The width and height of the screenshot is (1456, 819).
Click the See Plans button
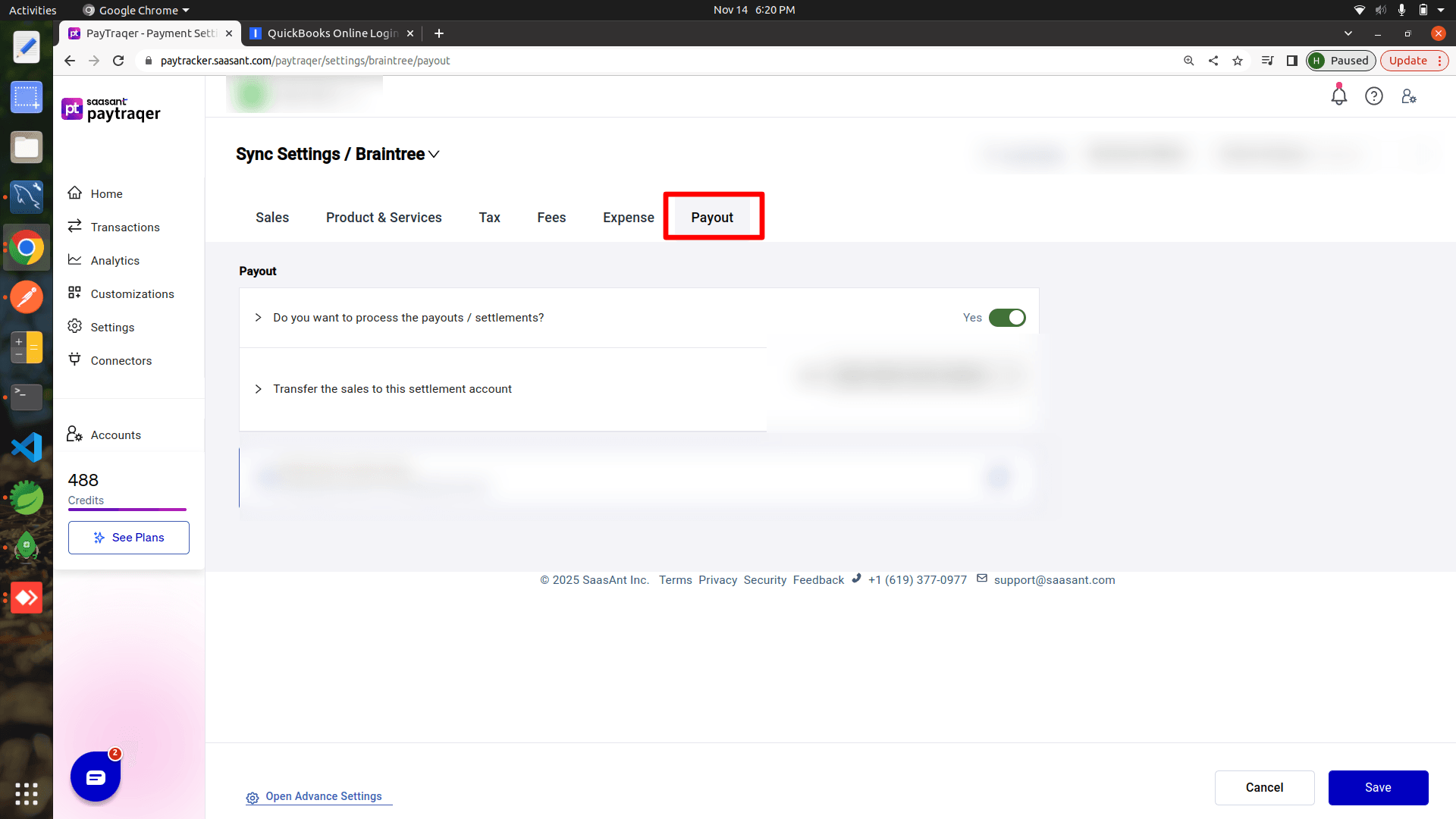128,537
